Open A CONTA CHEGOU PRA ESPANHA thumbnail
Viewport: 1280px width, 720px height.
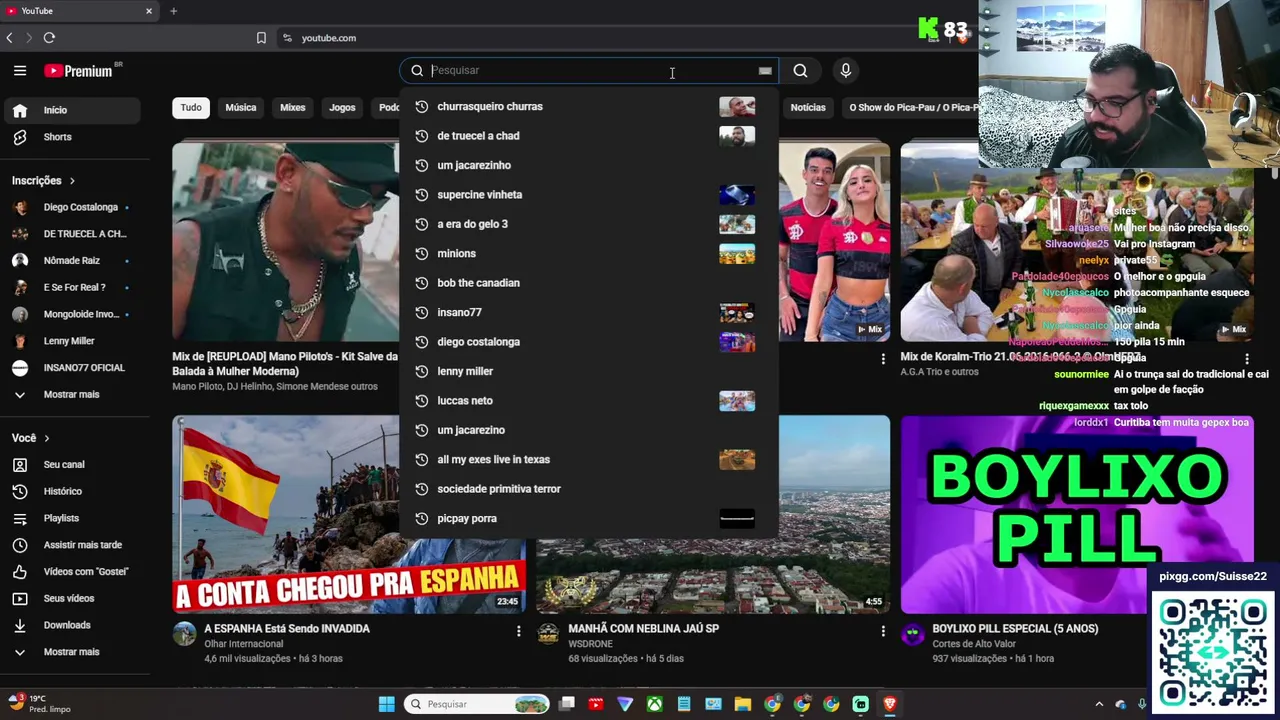[x=349, y=515]
